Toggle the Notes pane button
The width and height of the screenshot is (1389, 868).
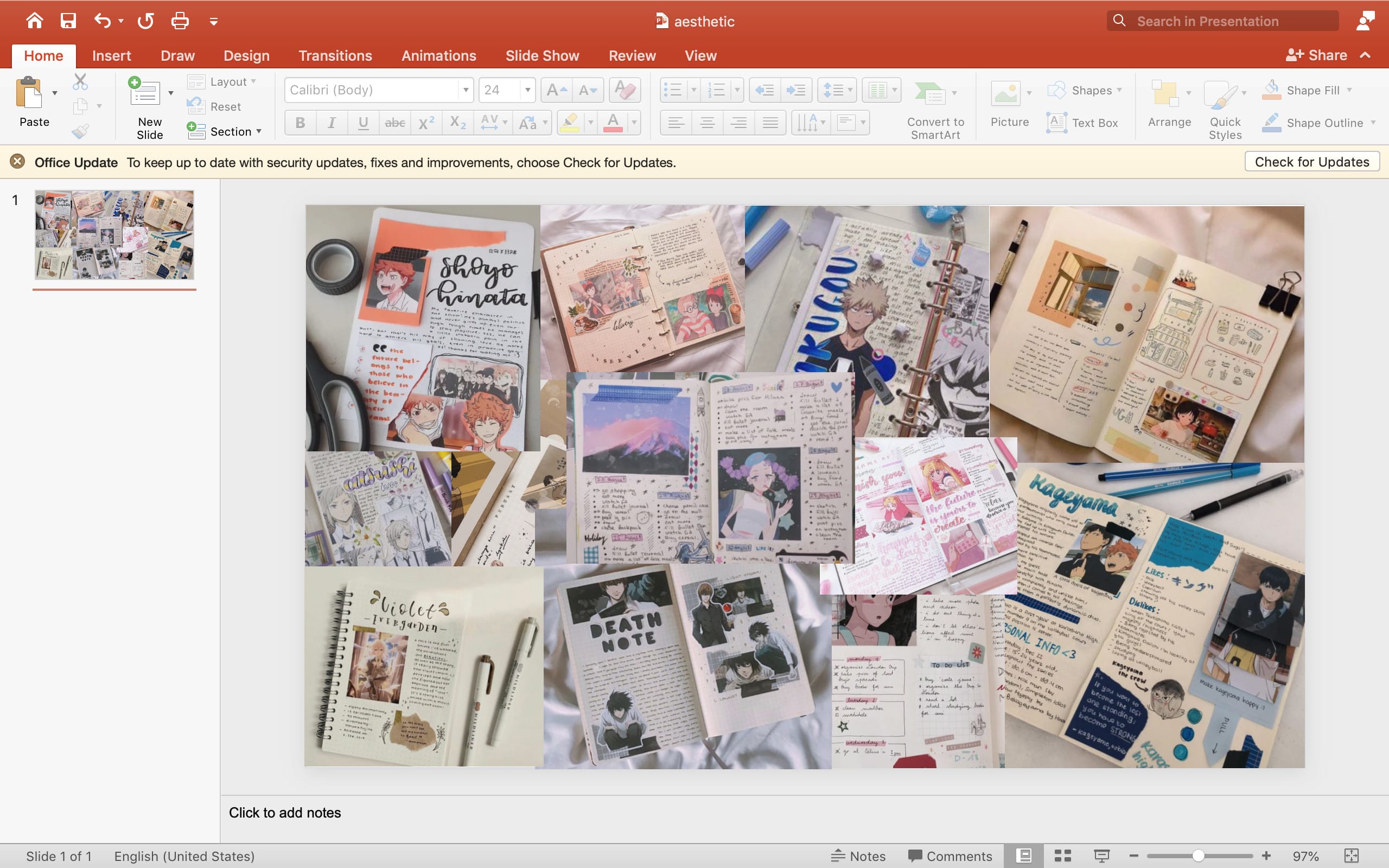859,856
